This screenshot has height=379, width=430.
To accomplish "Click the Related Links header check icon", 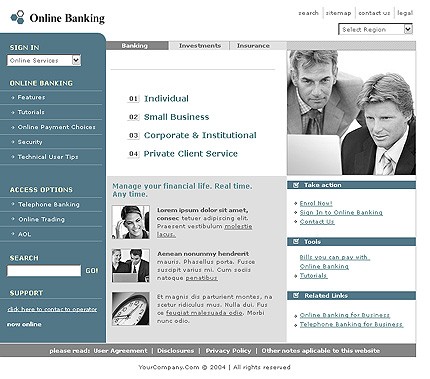I will (296, 295).
